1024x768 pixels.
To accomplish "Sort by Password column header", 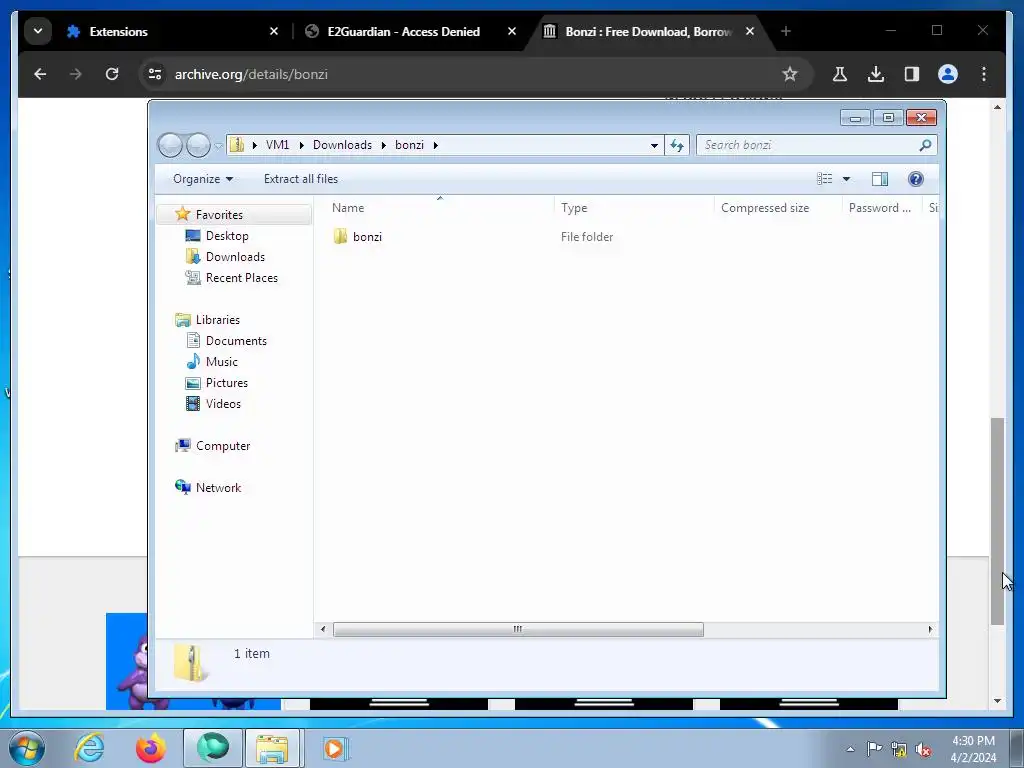I will [882, 208].
